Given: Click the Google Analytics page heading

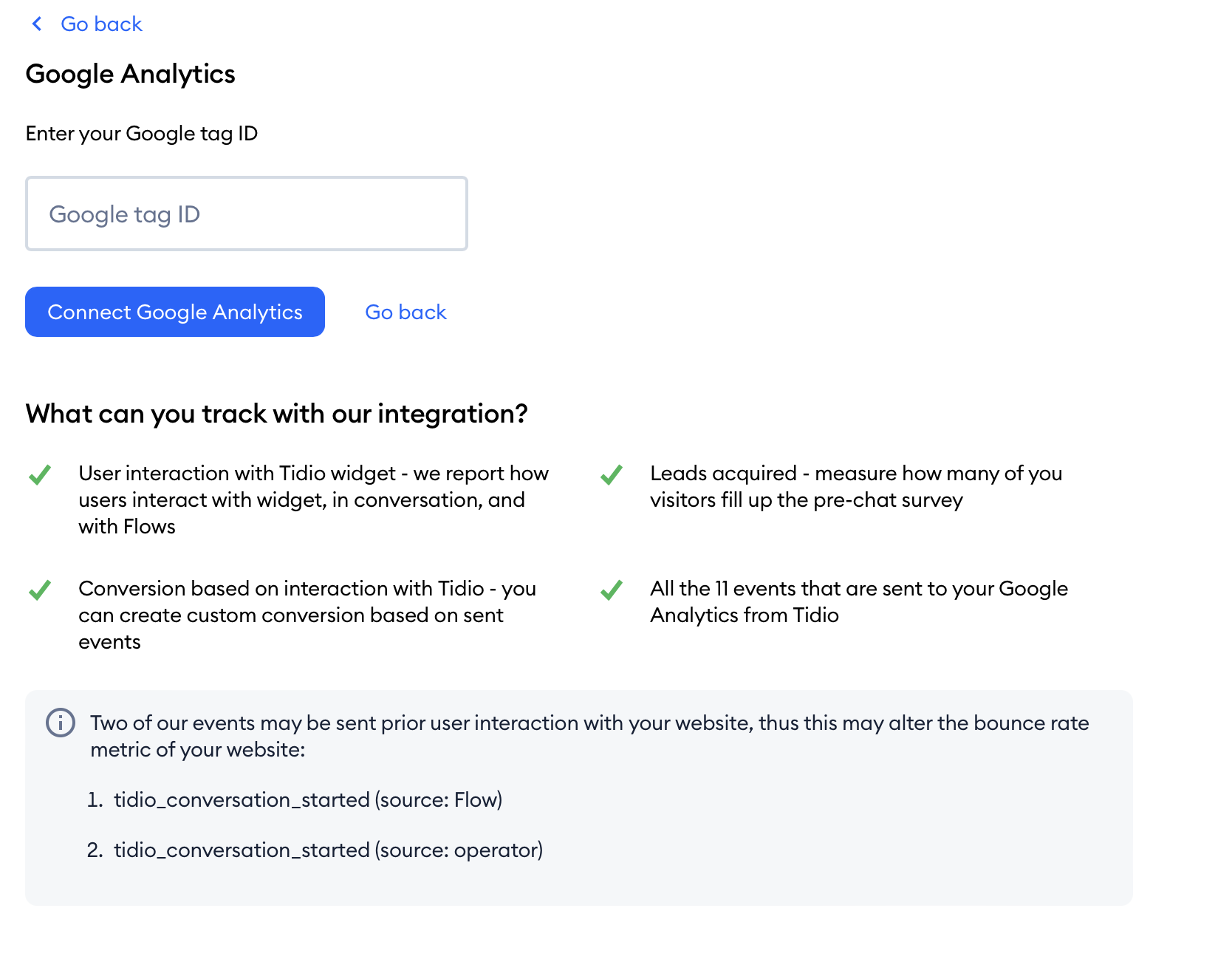Looking at the screenshot, I should coord(130,74).
